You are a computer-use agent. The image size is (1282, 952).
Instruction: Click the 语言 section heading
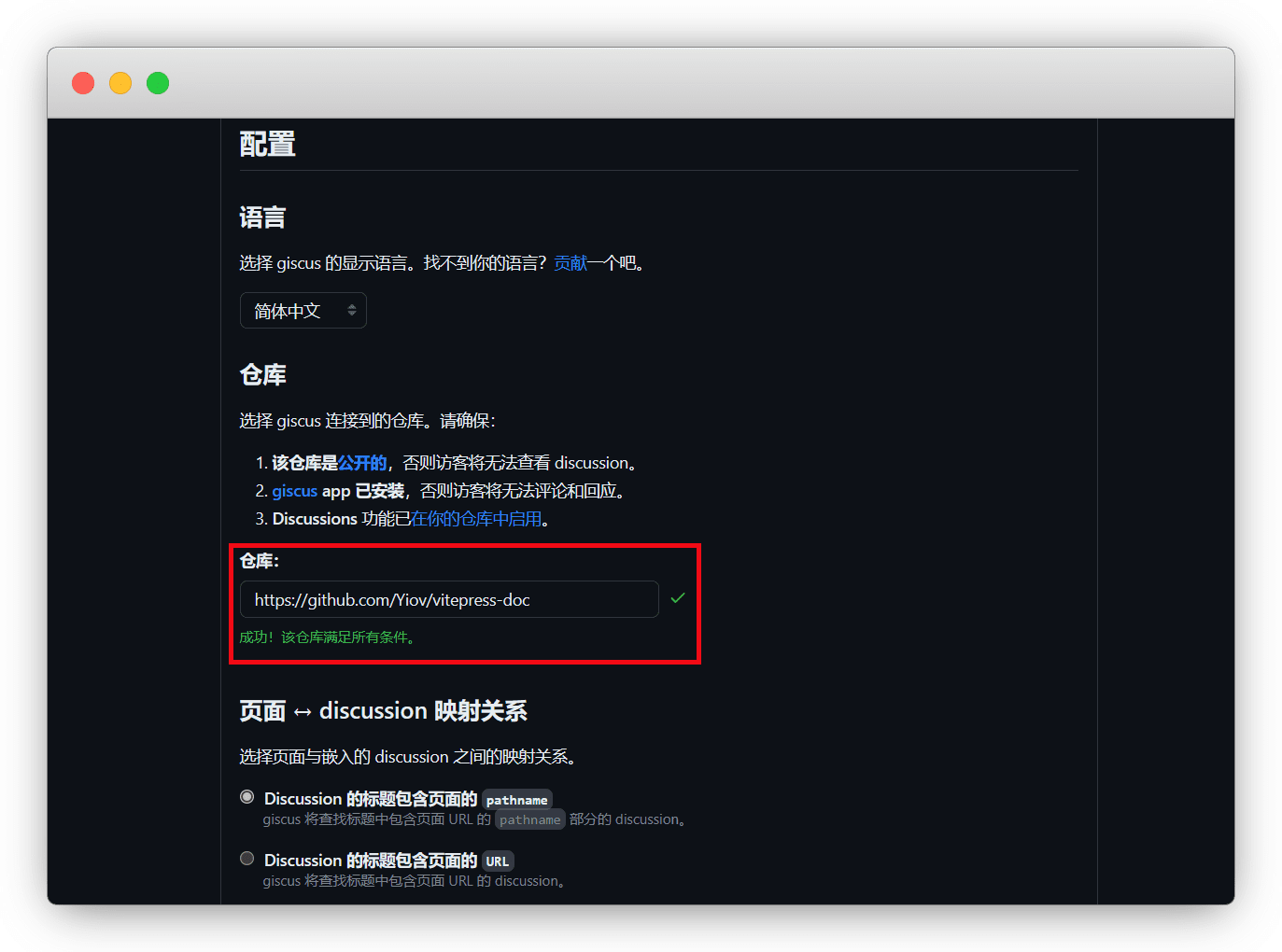point(262,217)
